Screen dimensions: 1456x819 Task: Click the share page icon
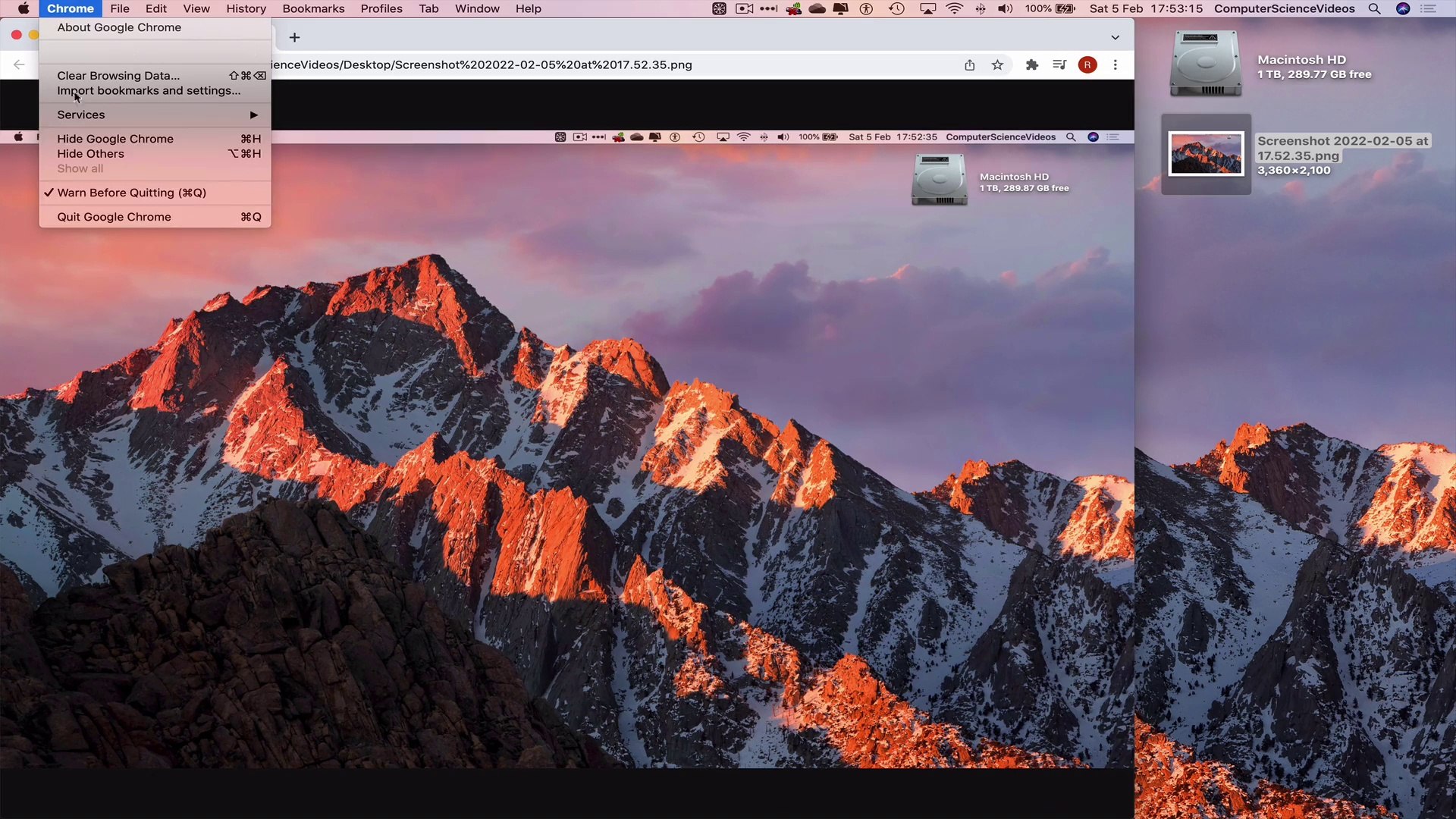pos(969,65)
